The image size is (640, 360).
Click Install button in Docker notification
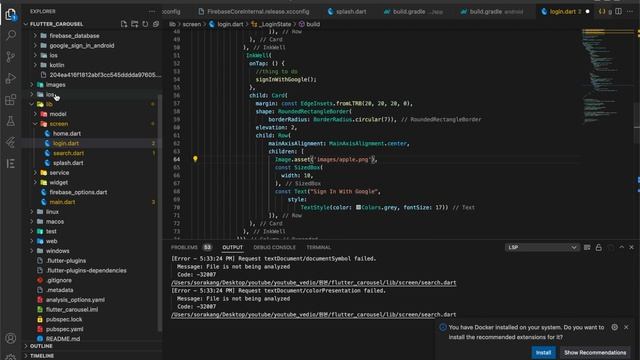tap(543, 352)
